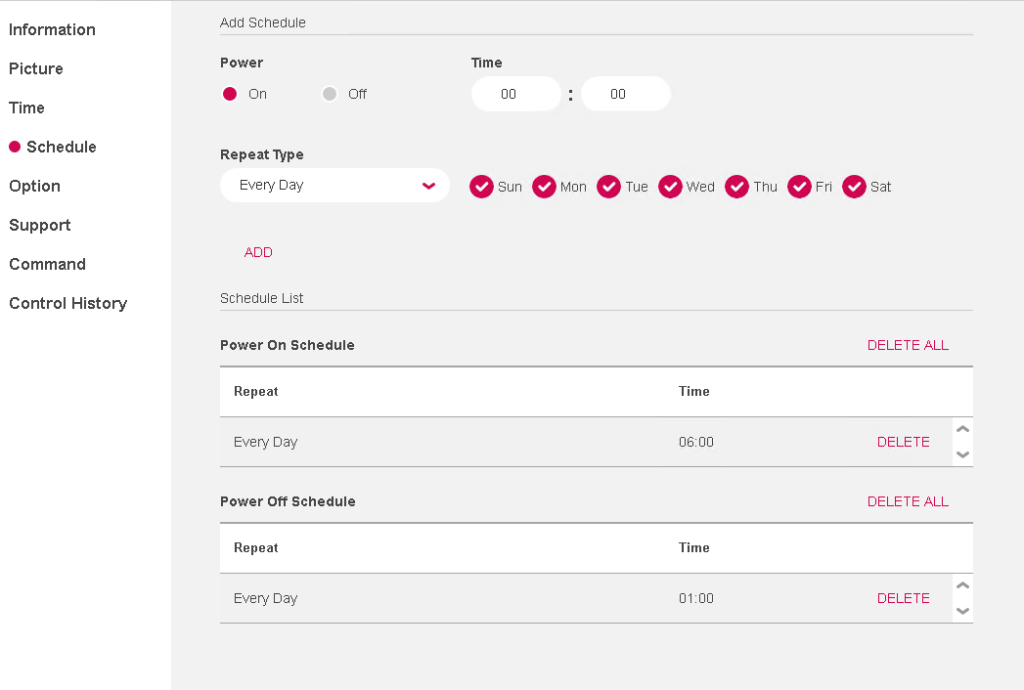
Task: Open the Repeat Type dropdown
Action: point(334,186)
